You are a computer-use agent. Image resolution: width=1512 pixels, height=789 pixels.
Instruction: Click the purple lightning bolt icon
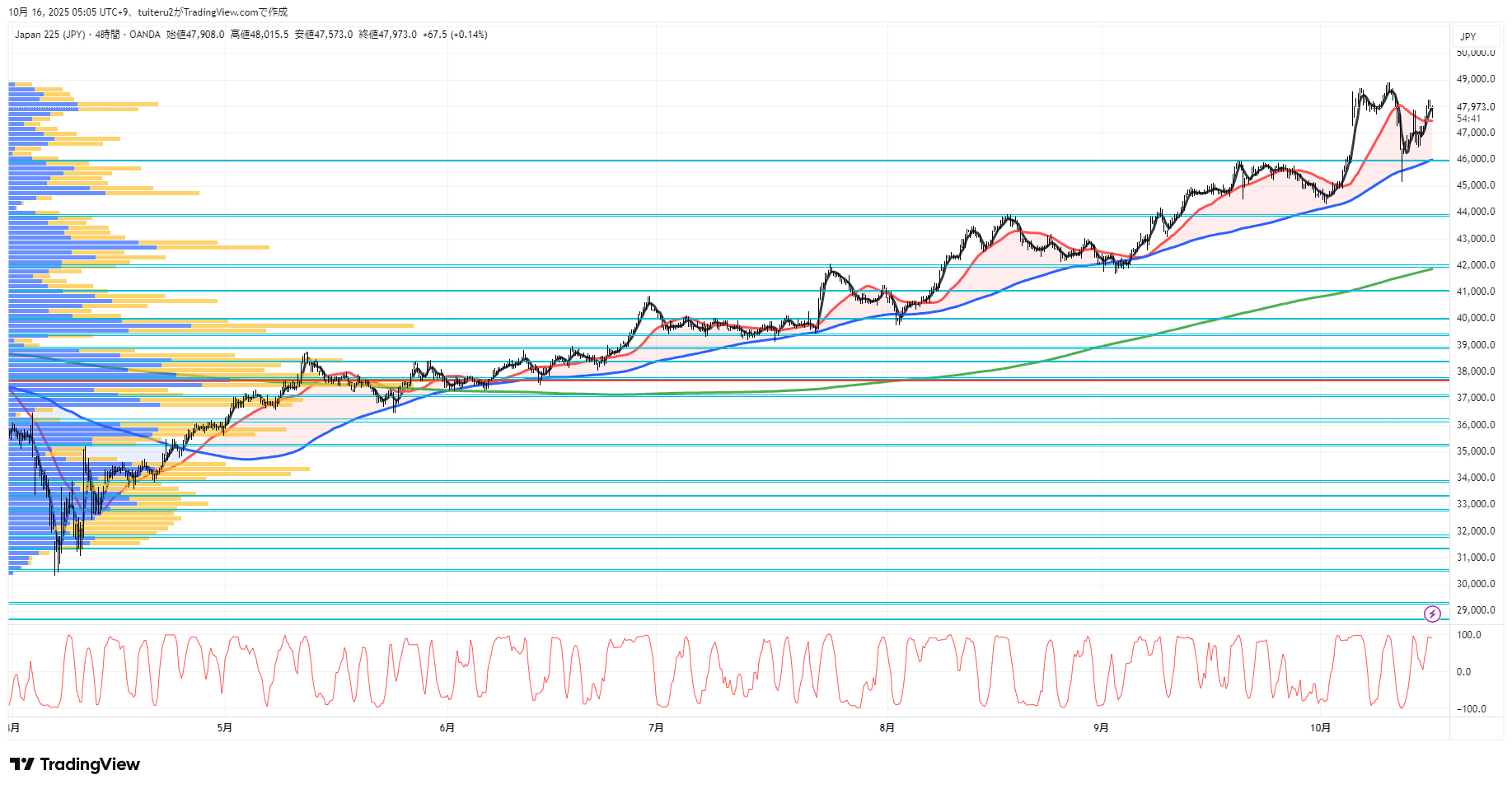point(1432,614)
